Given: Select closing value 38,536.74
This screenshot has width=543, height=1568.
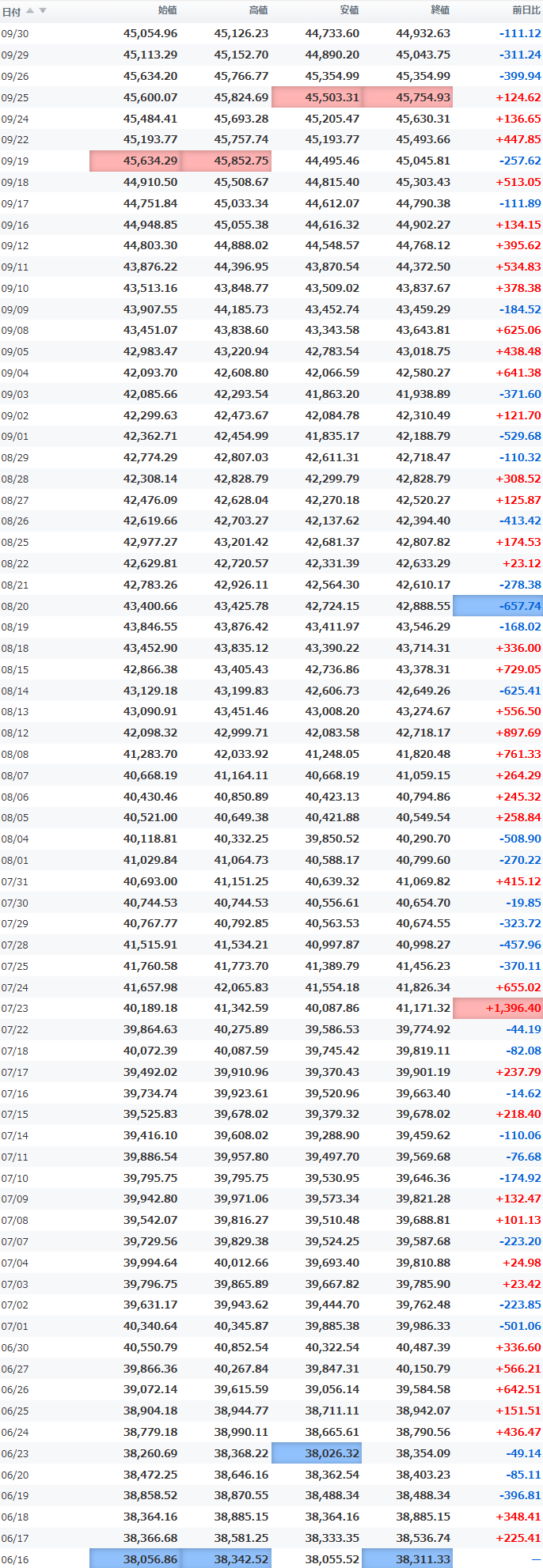Looking at the screenshot, I should (423, 1538).
